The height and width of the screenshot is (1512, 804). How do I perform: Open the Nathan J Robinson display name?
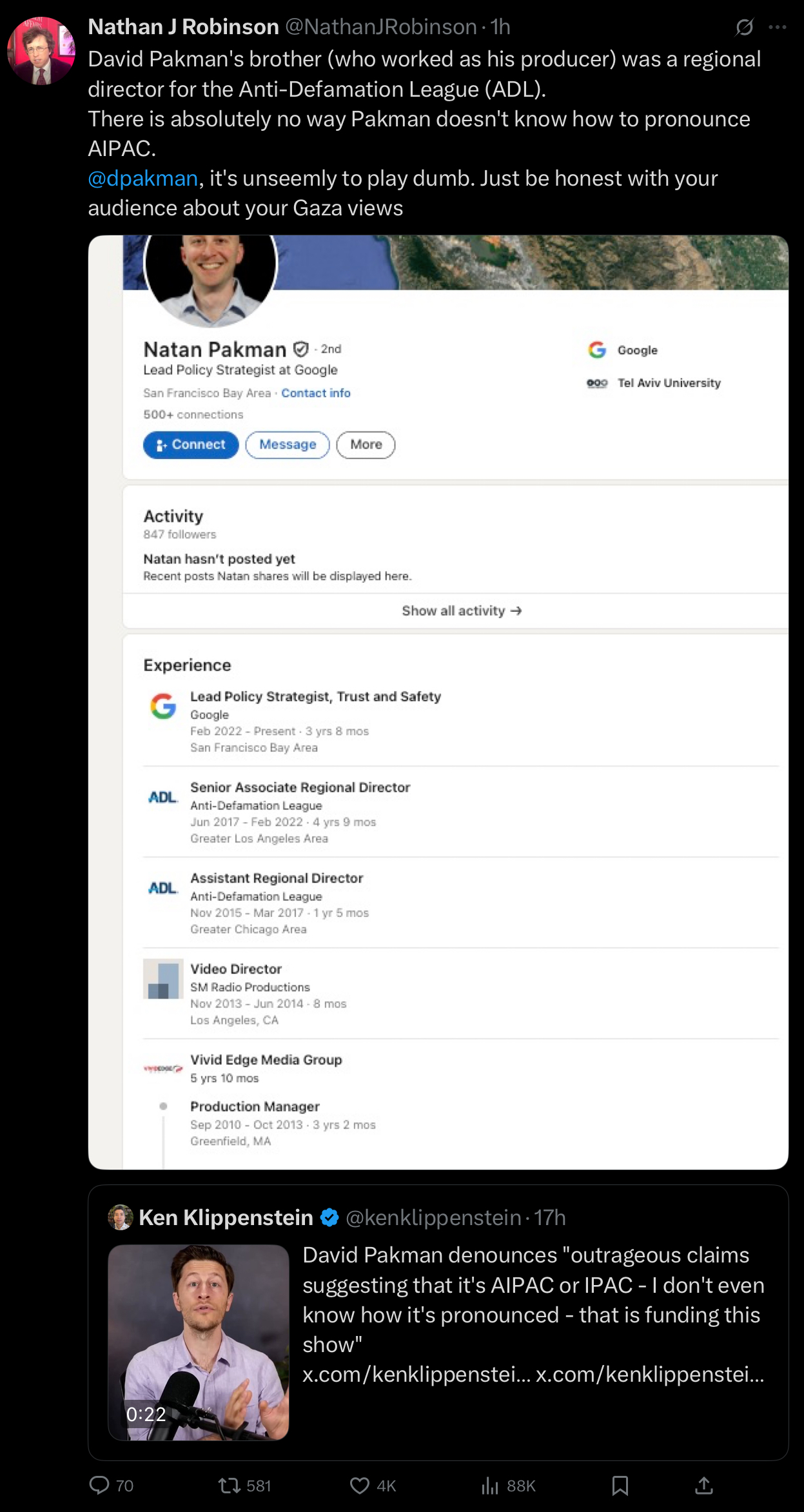(x=184, y=26)
